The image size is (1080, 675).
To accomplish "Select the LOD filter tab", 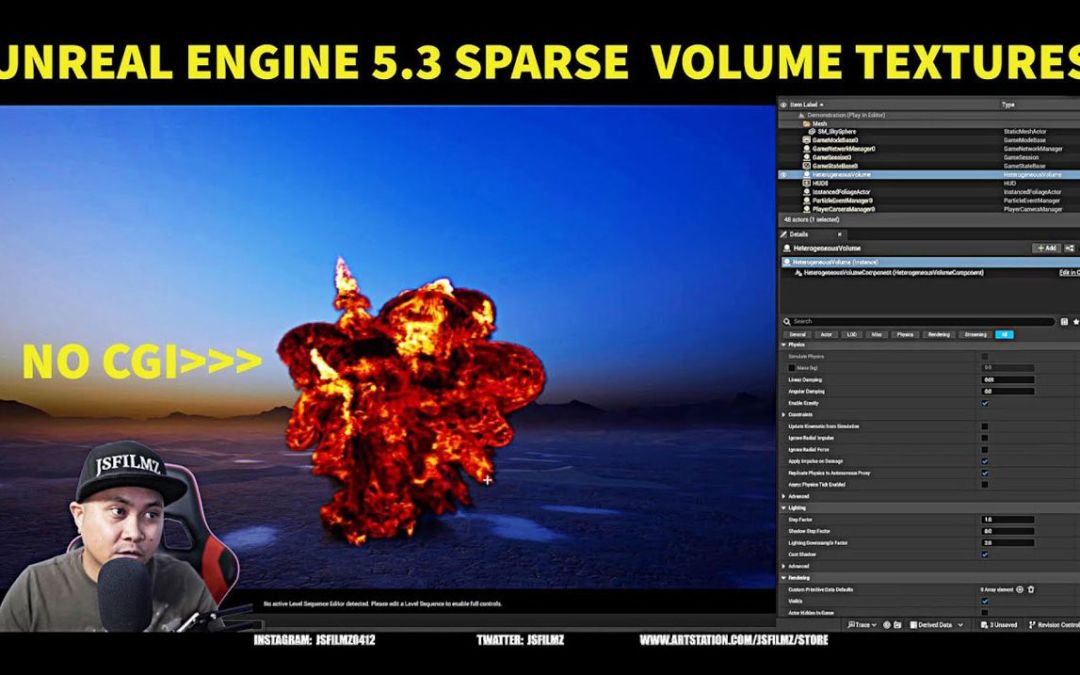I will click(x=852, y=335).
